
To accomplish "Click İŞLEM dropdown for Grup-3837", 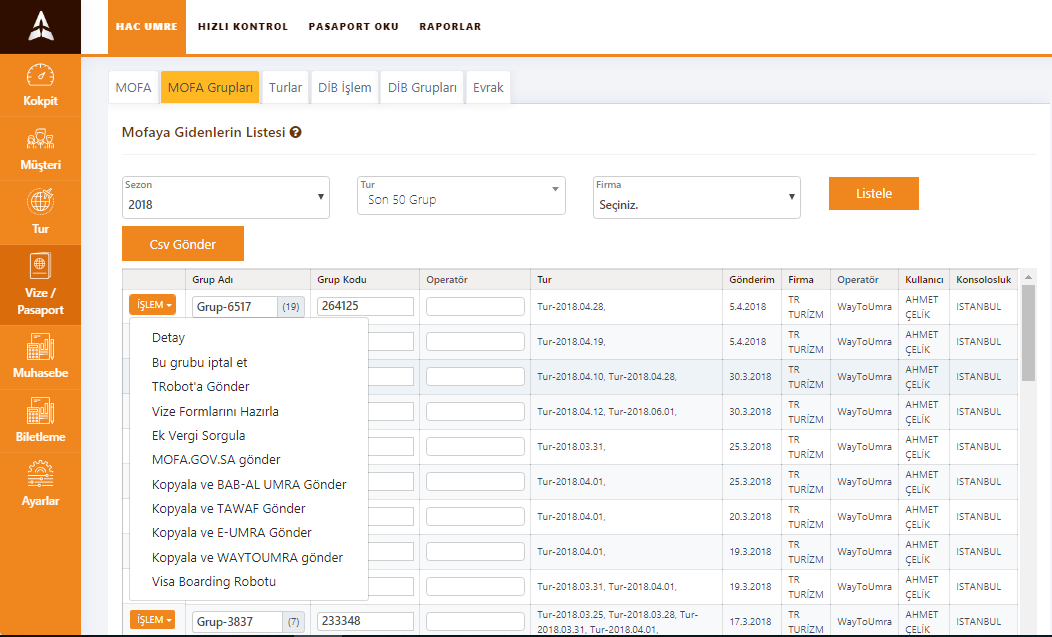I will click(152, 620).
